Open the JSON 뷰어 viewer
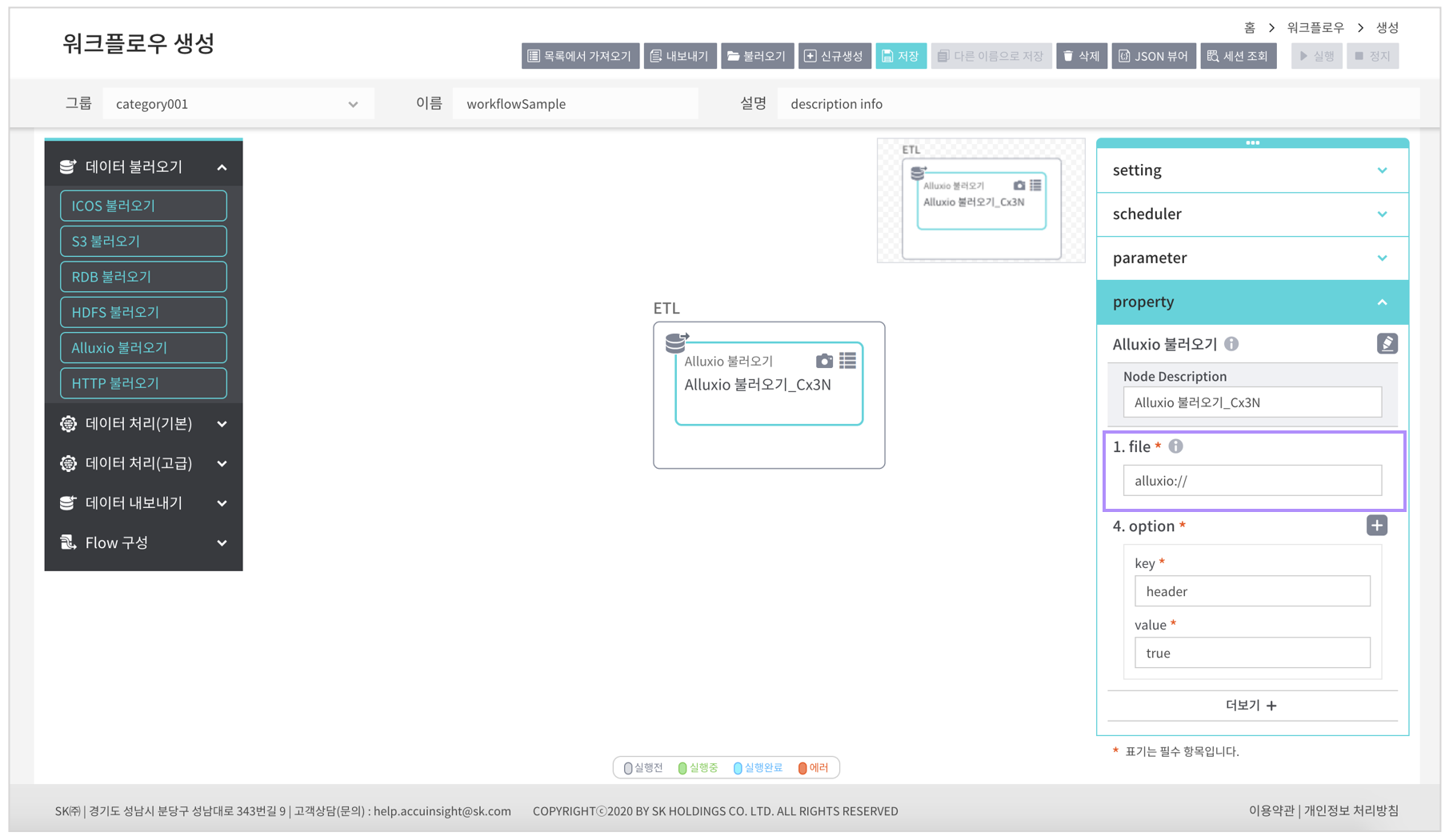This screenshot has width=1453, height=840. point(1153,56)
